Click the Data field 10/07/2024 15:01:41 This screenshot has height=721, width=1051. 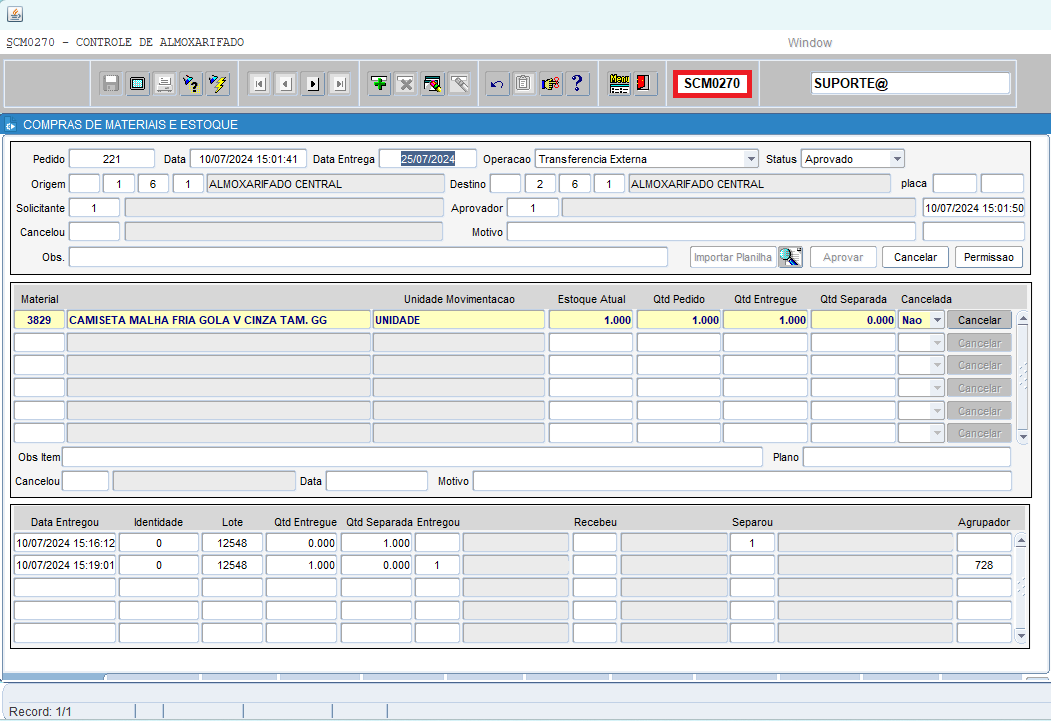coord(248,159)
